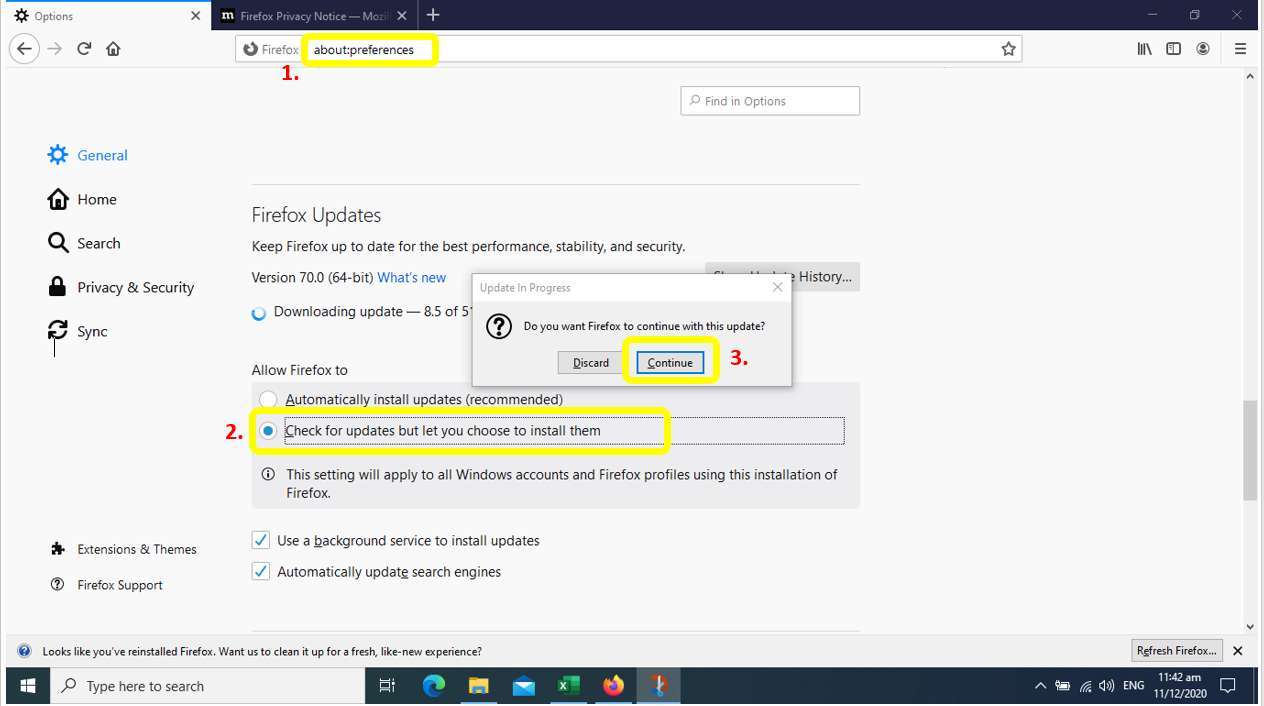Launch Microsoft Edge from taskbar

point(434,686)
